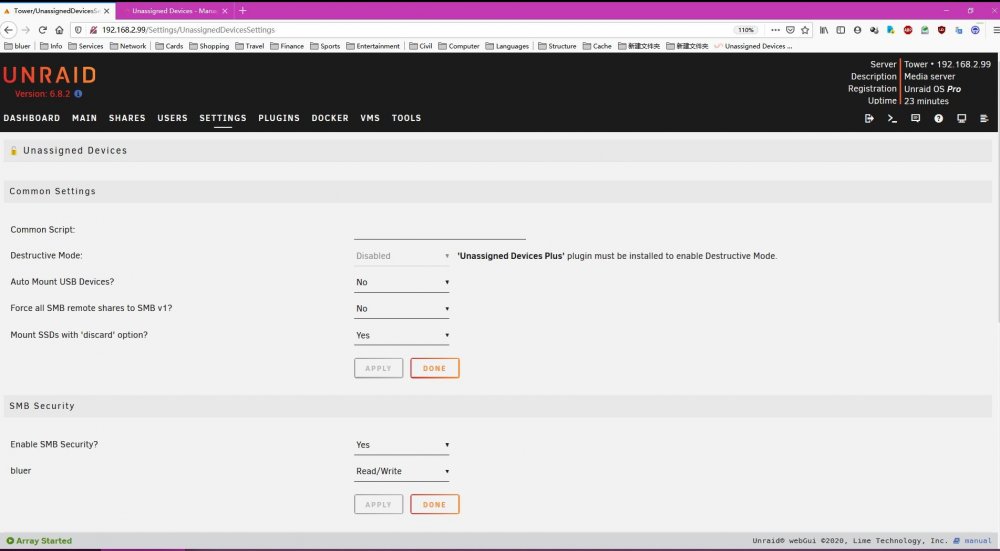Open the Firefox Library icon
Image resolution: width=1000 pixels, height=551 pixels.
tap(824, 30)
